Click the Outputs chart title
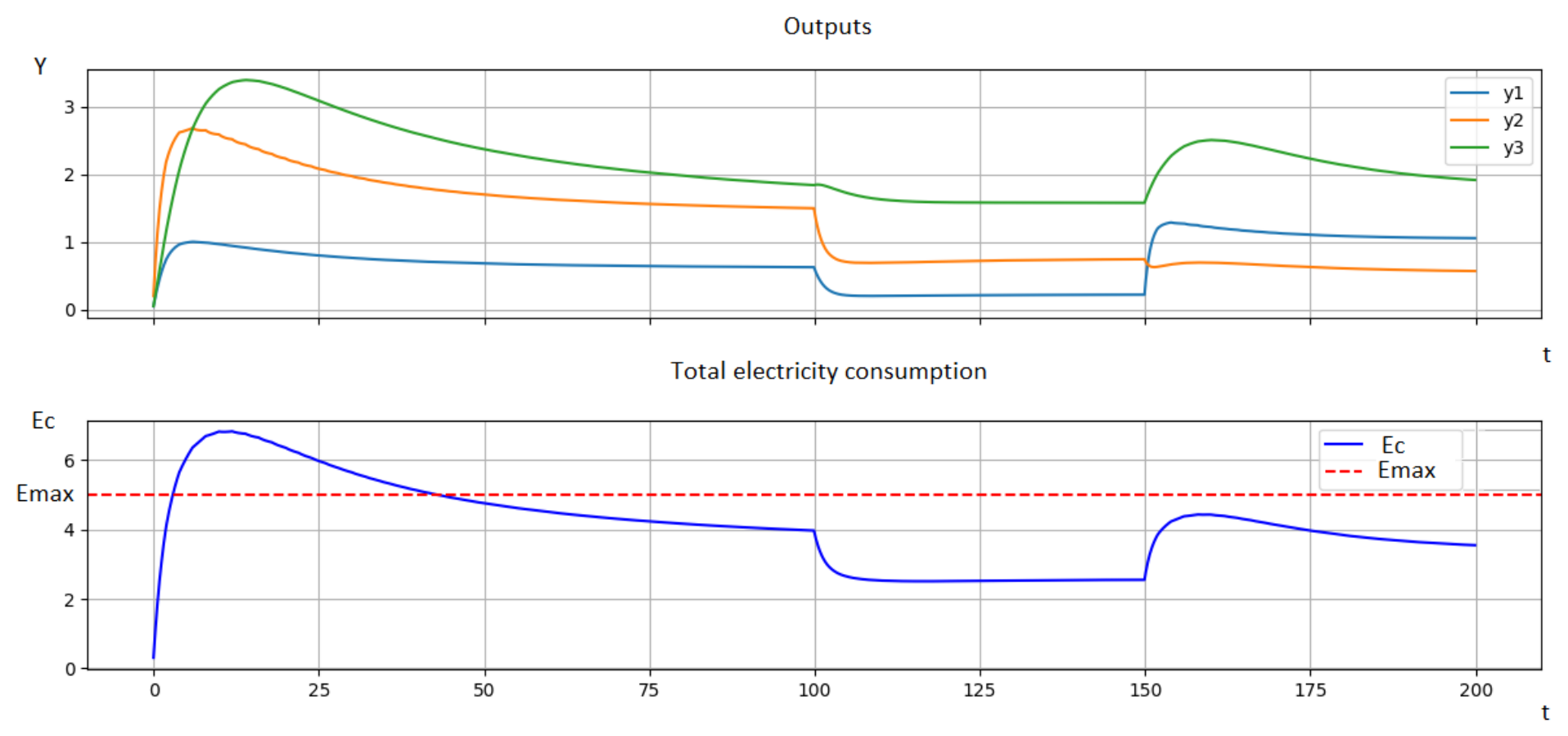 point(827,26)
